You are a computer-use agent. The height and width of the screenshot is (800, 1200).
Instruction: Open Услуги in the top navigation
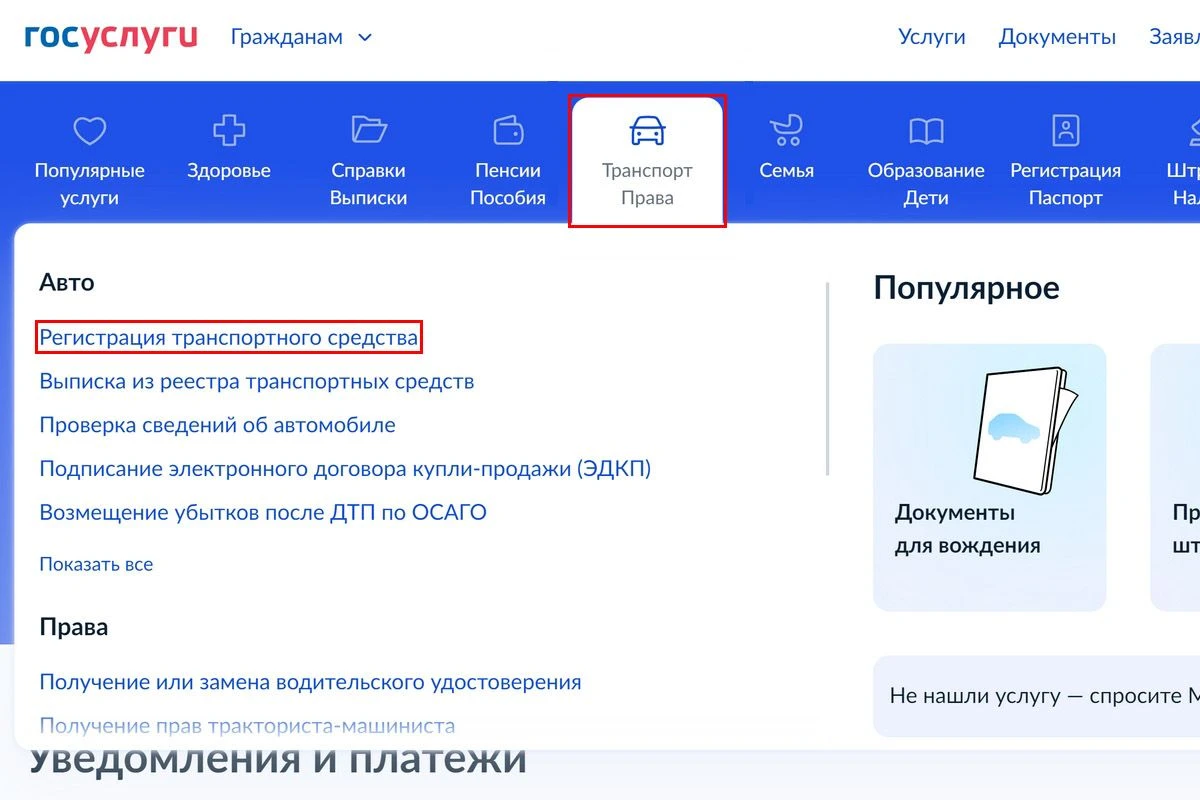coord(931,37)
